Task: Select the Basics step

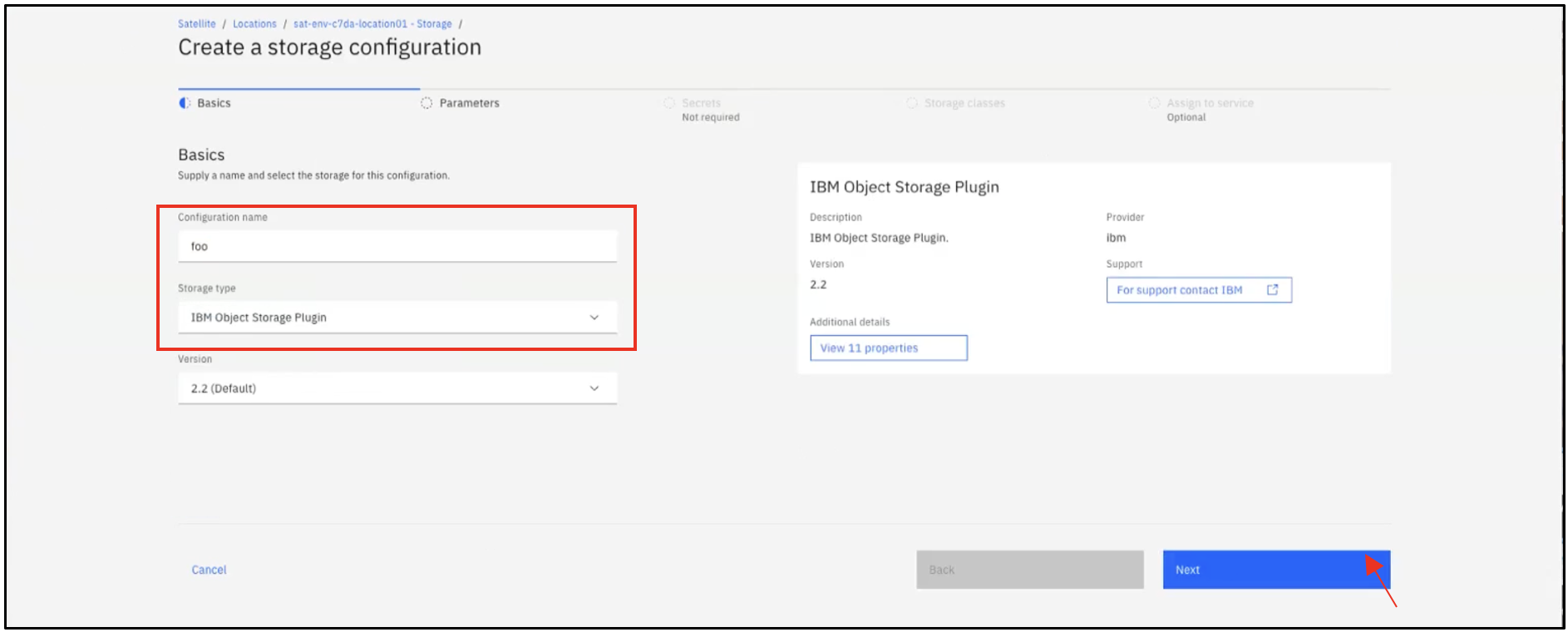Action: 214,103
